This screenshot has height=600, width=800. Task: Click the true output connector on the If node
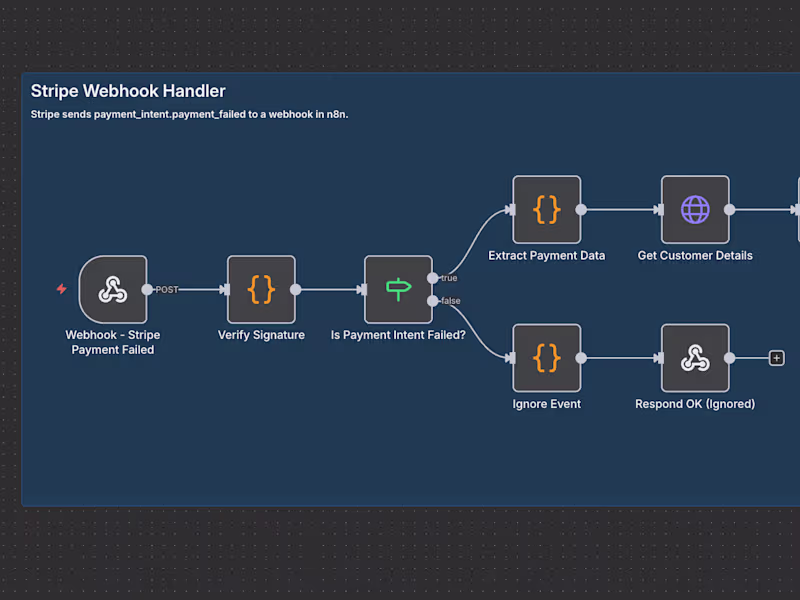[434, 277]
